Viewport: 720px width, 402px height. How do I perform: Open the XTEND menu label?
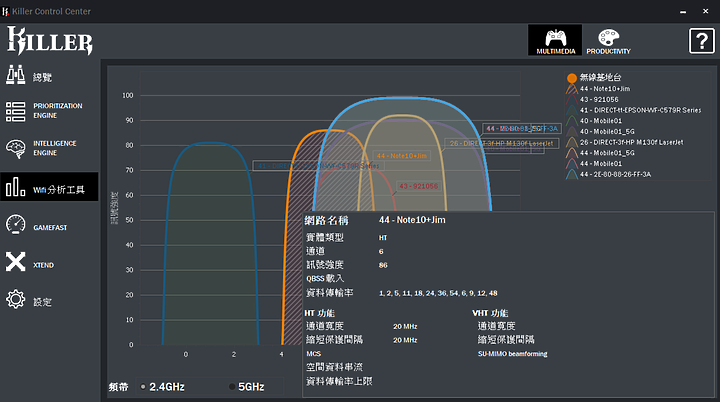pyautogui.click(x=44, y=265)
